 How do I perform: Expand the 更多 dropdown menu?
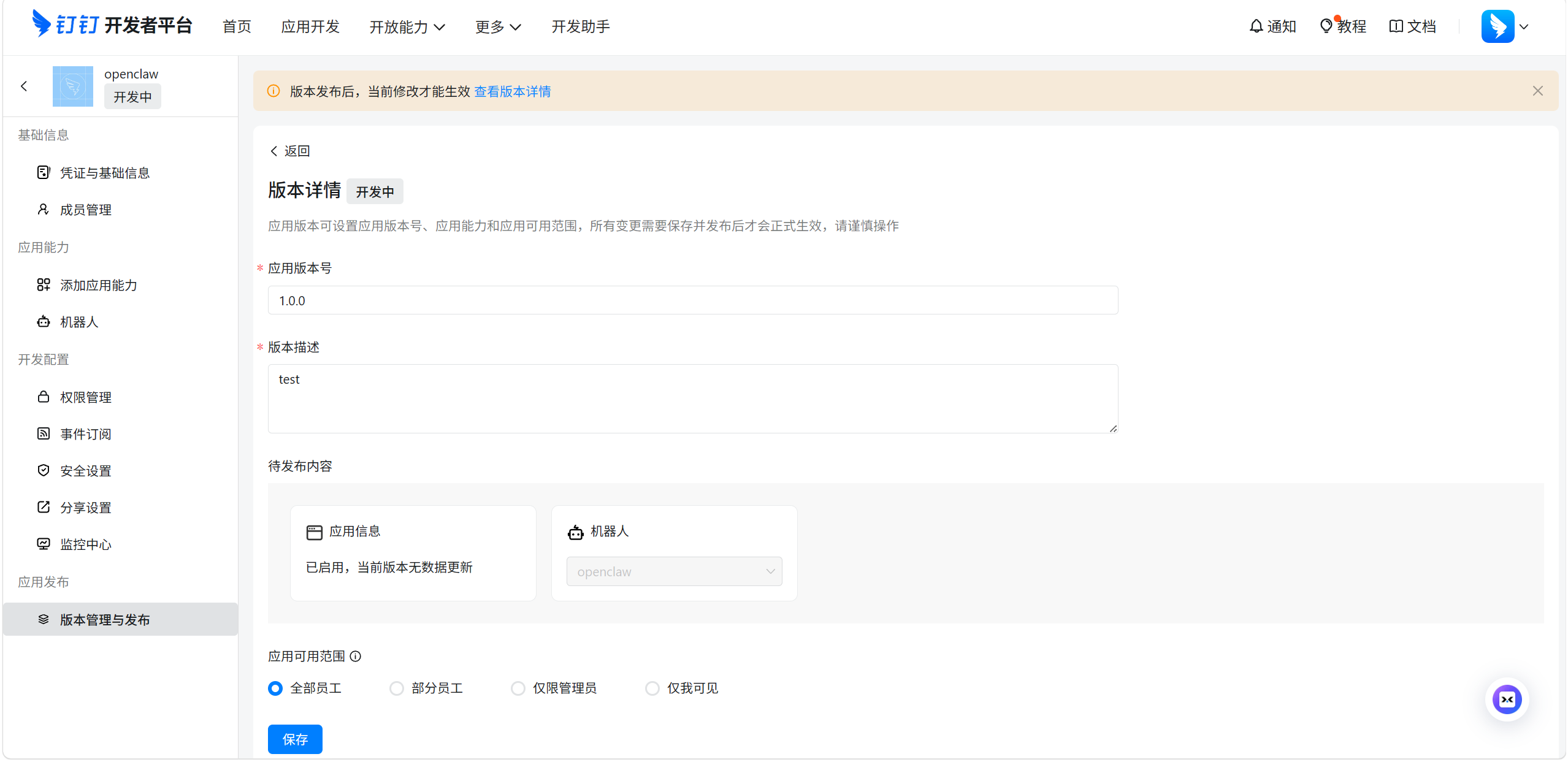click(498, 27)
